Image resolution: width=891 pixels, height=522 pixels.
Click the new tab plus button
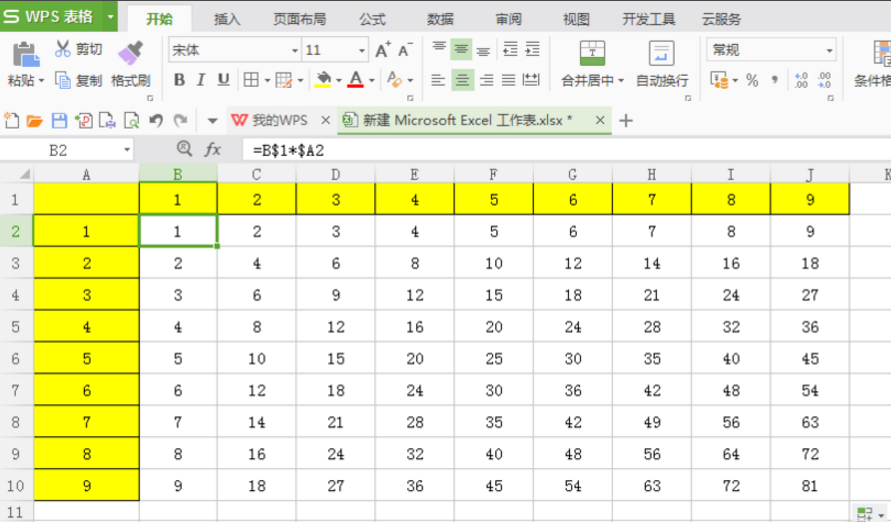point(627,121)
